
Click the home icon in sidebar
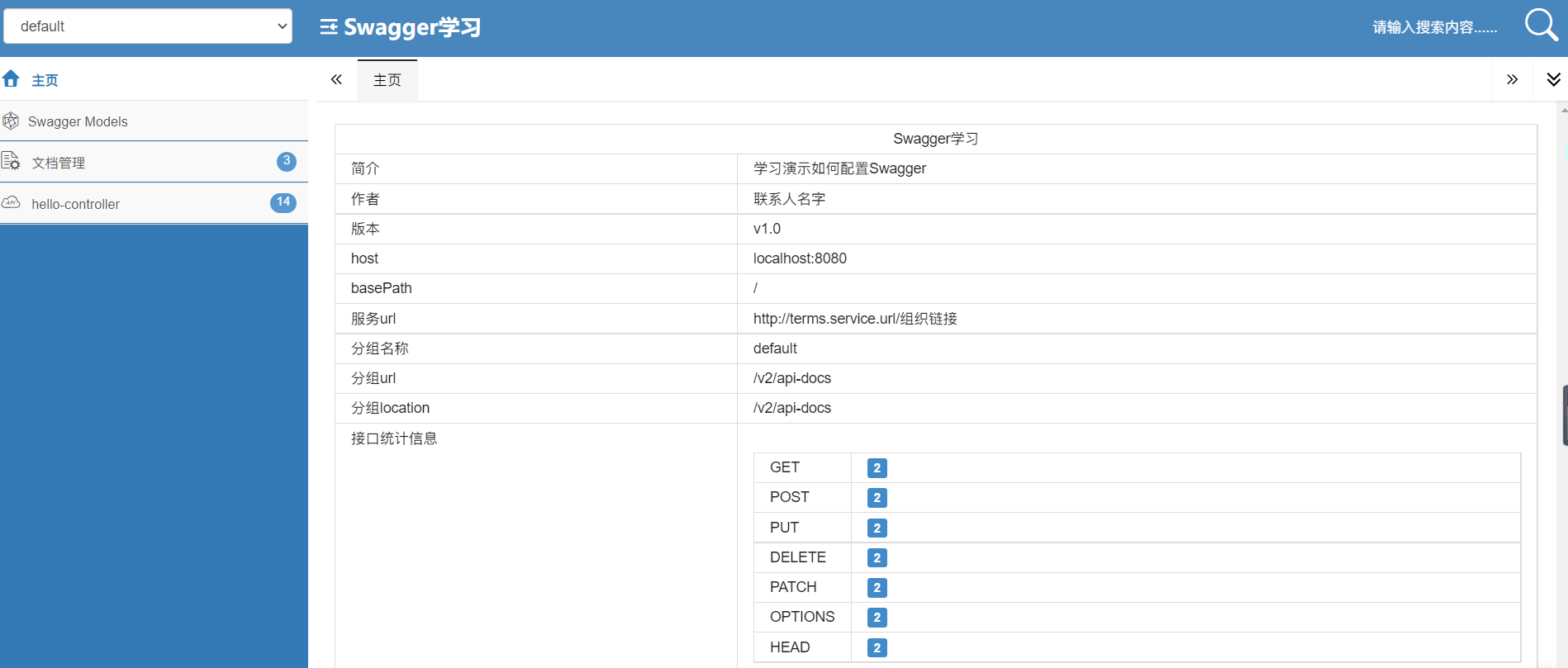point(12,79)
